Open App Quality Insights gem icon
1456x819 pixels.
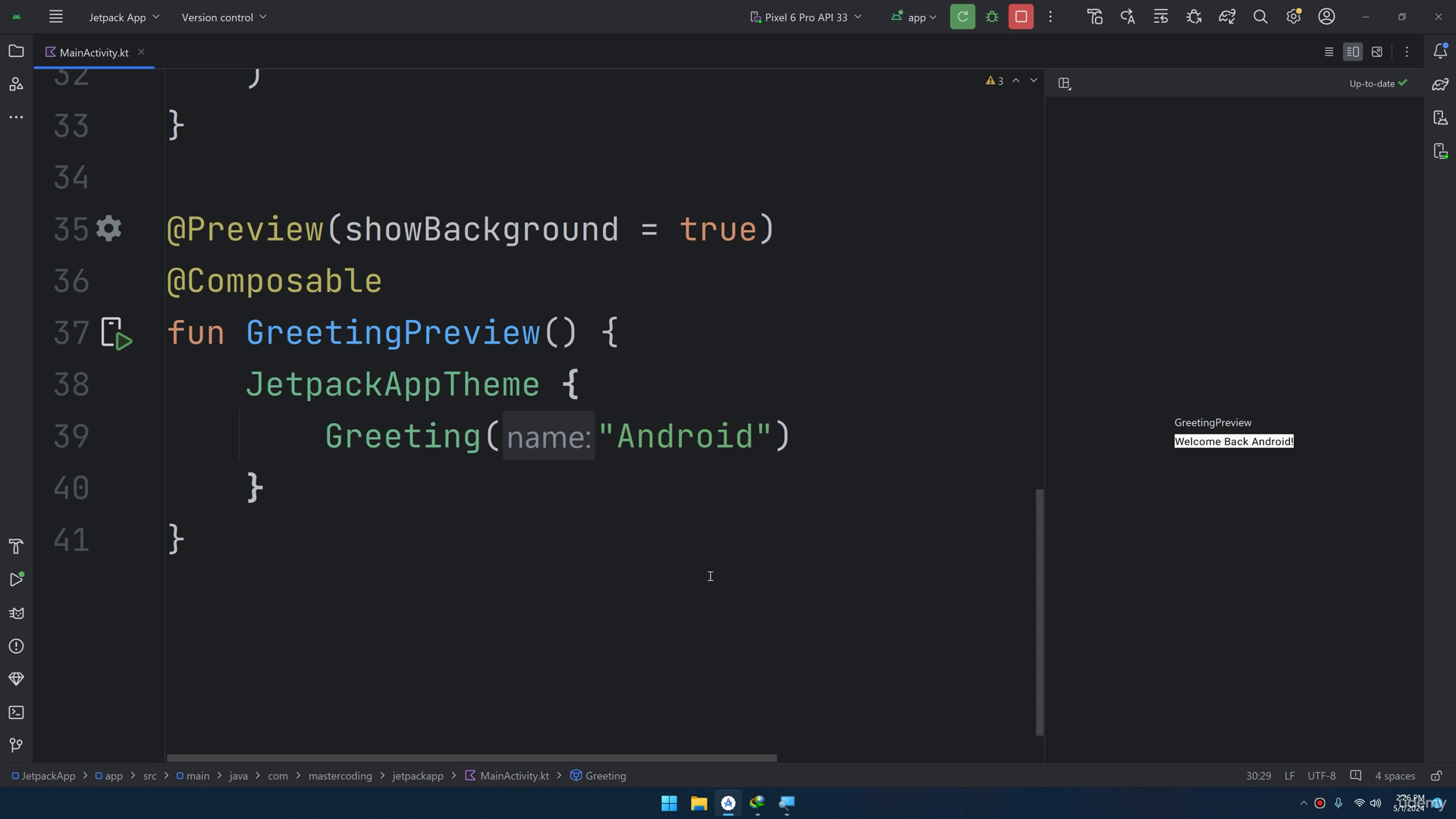tap(16, 679)
